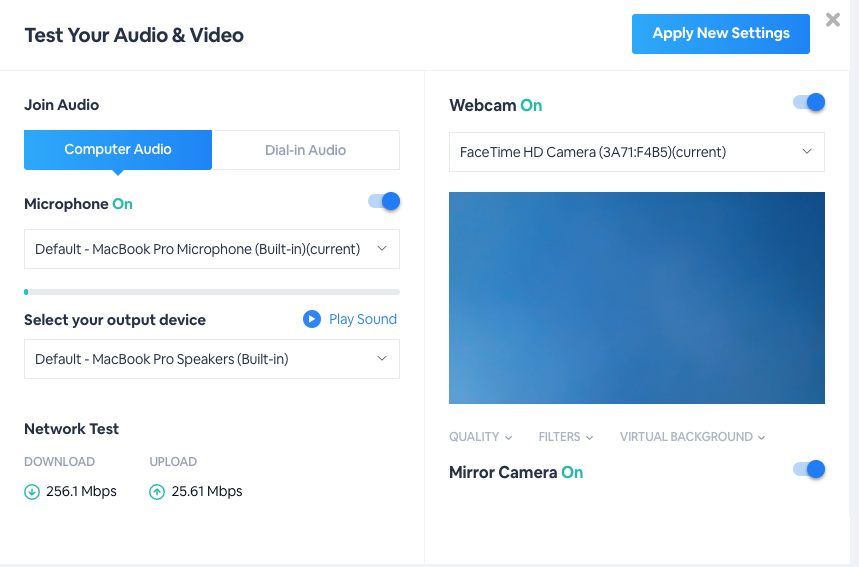The width and height of the screenshot is (859, 567).
Task: Click the UPLOAD label
Action: point(173,462)
